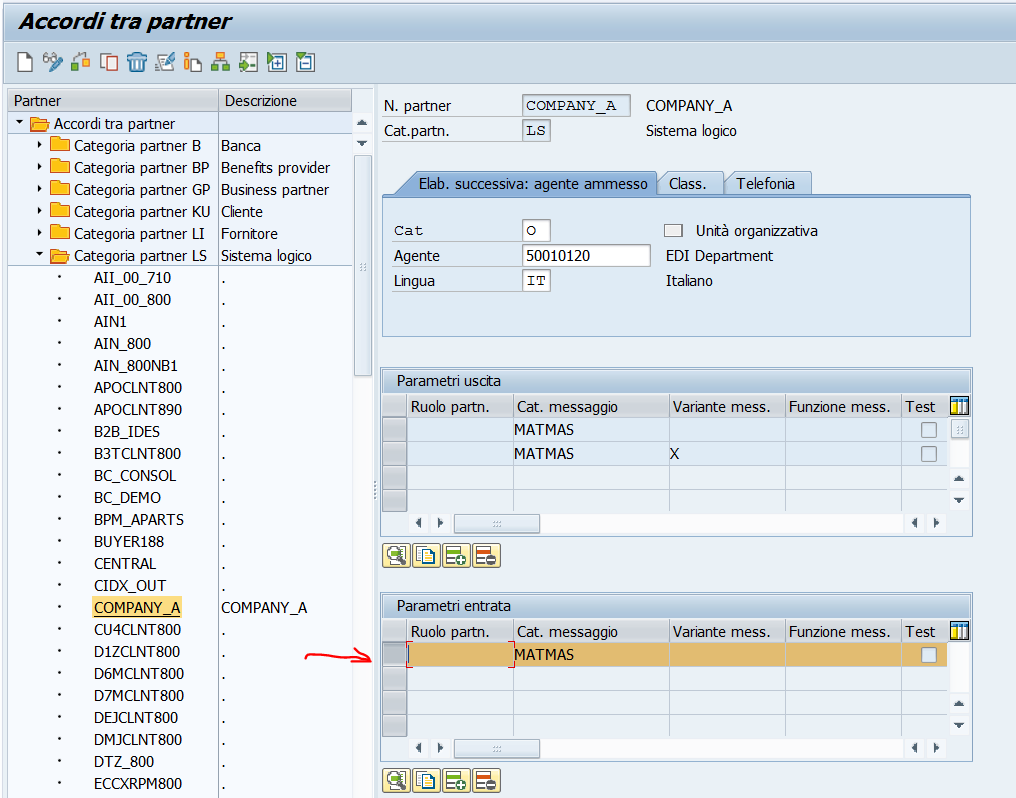Select AIN_800NB1 partner in the tree
The height and width of the screenshot is (798, 1016).
135,365
